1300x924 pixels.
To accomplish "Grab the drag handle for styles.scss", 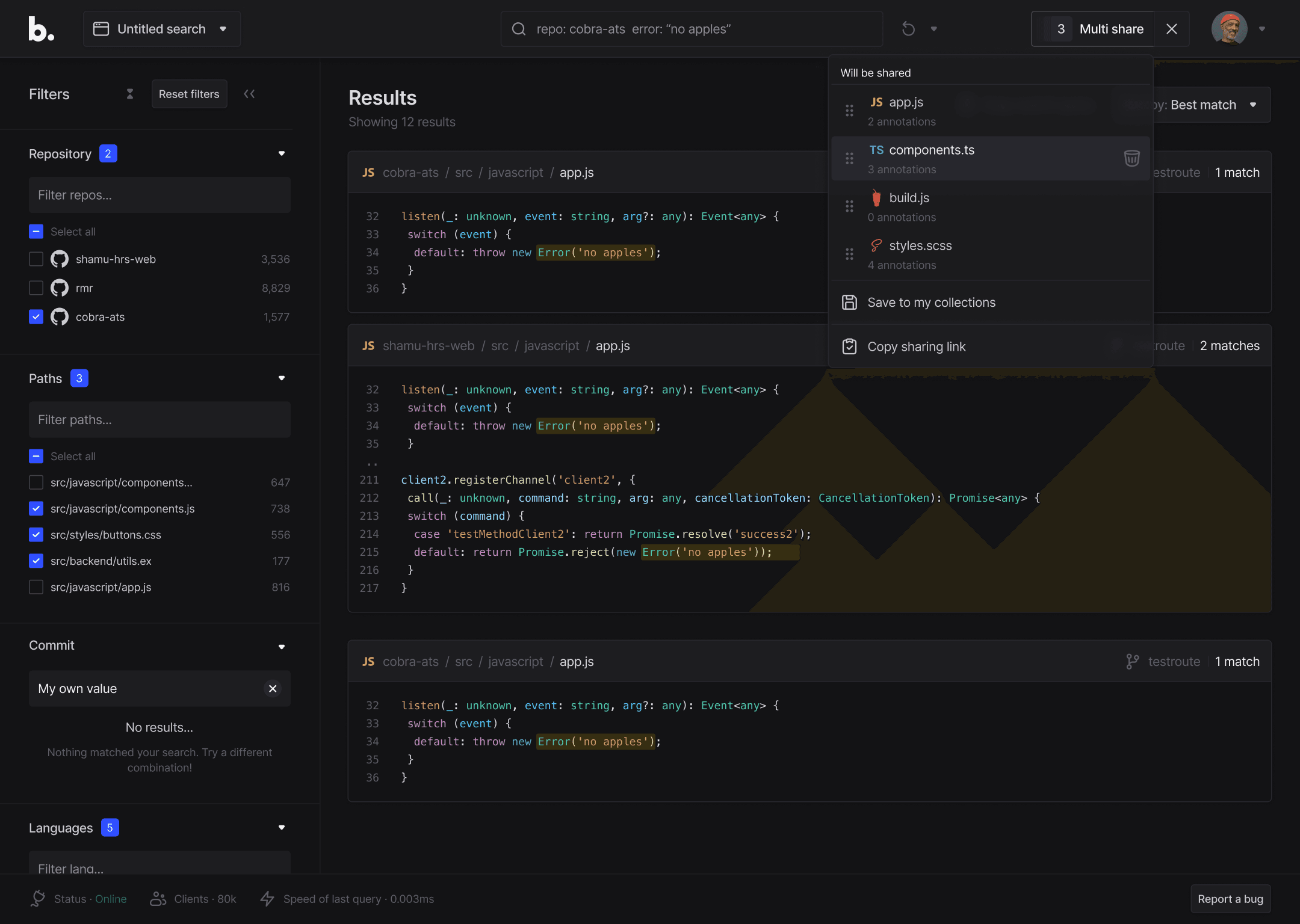I will (849, 254).
